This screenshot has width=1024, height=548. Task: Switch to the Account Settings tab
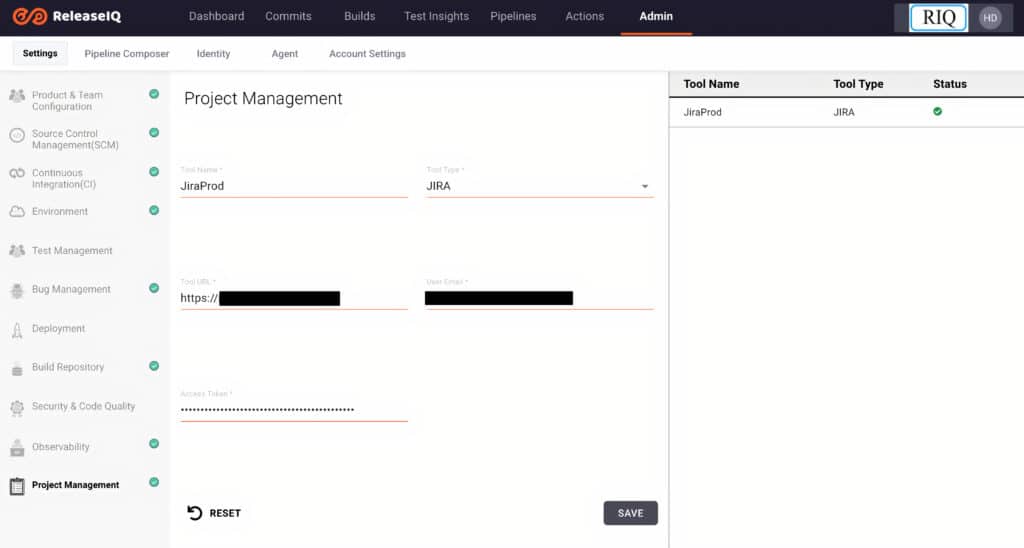[x=367, y=54]
